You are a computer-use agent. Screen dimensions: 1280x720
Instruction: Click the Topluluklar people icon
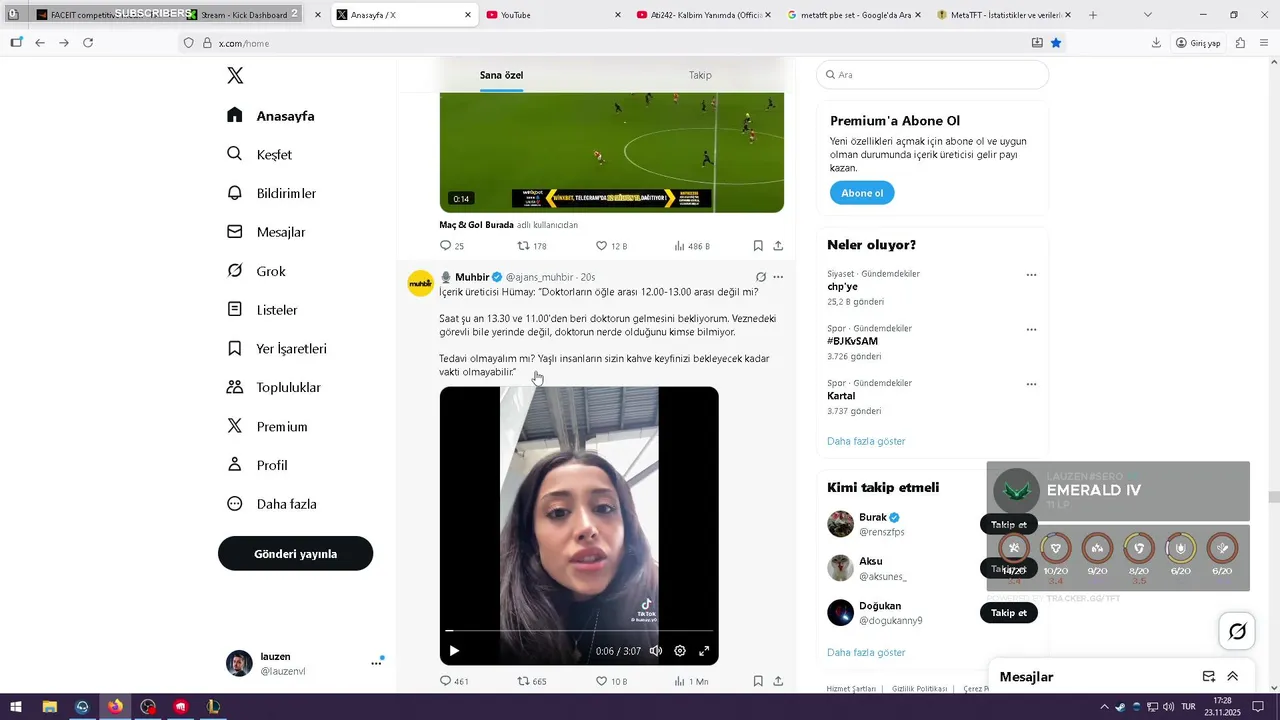[x=235, y=387]
